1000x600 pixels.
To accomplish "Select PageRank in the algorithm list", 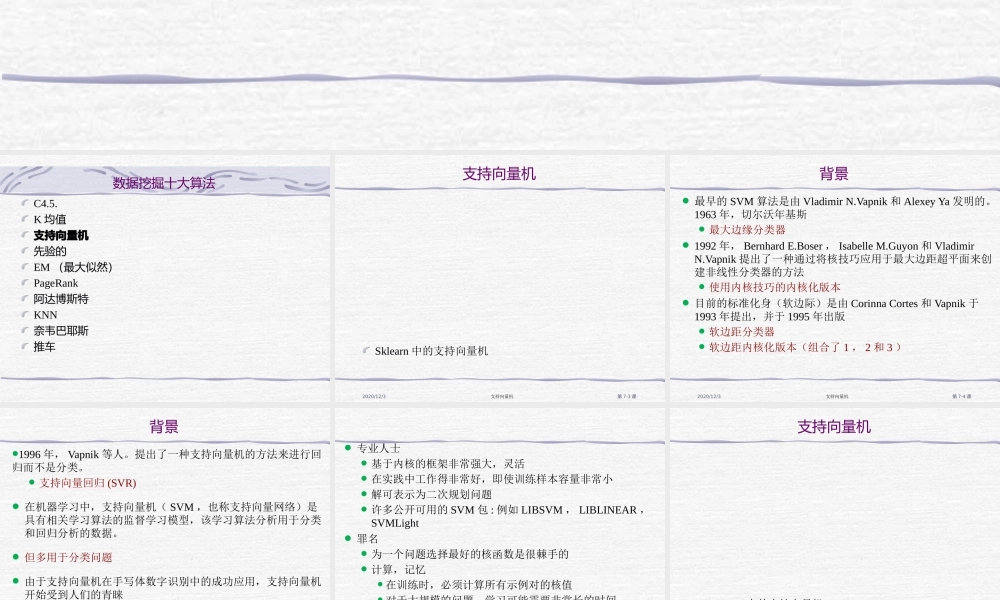I will (x=55, y=283).
